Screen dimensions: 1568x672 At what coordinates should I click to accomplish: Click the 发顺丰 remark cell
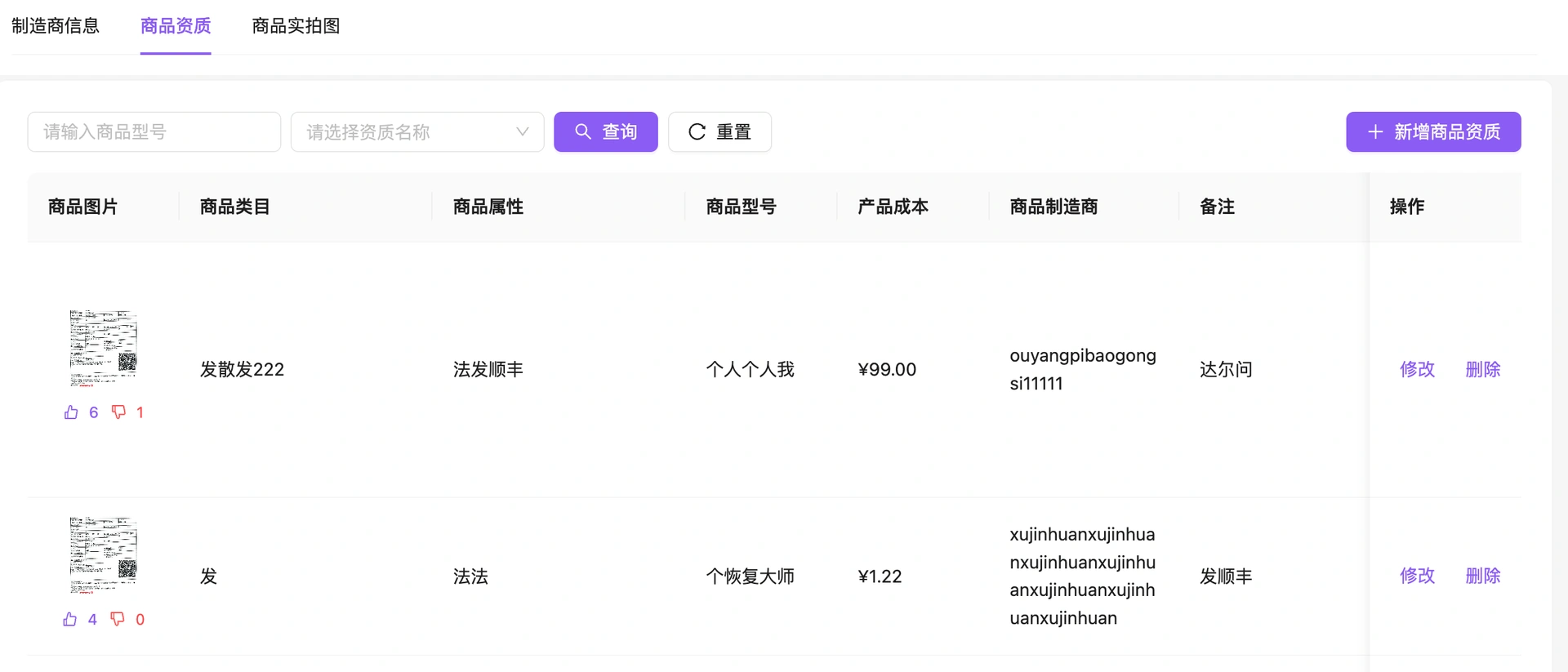[1226, 576]
